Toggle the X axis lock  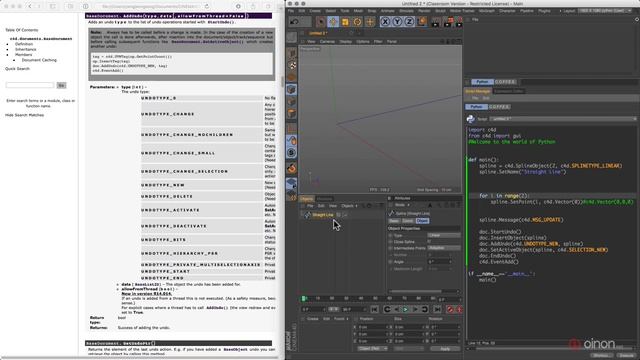click(x=385, y=21)
